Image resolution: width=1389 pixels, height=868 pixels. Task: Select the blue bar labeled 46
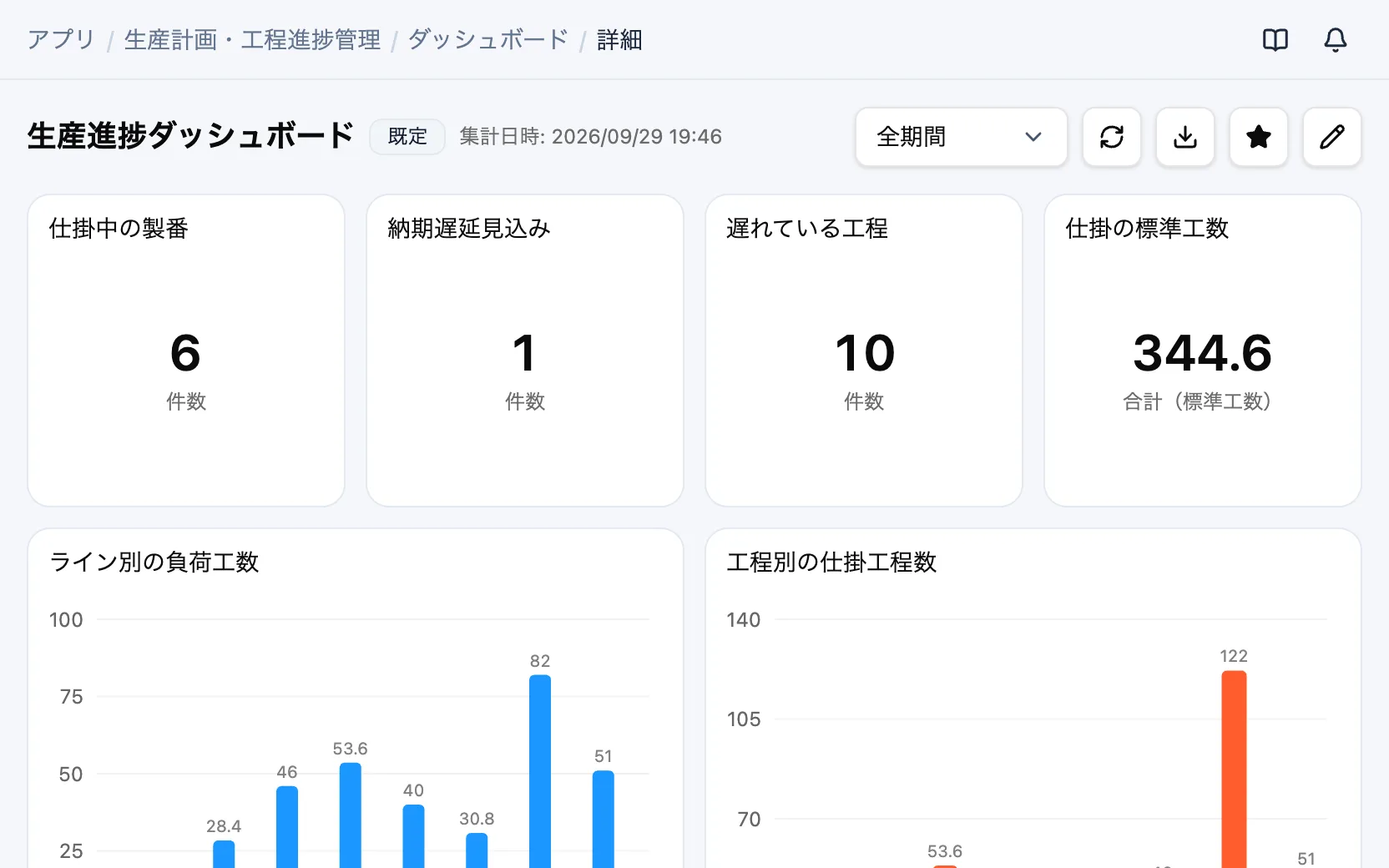(x=287, y=827)
